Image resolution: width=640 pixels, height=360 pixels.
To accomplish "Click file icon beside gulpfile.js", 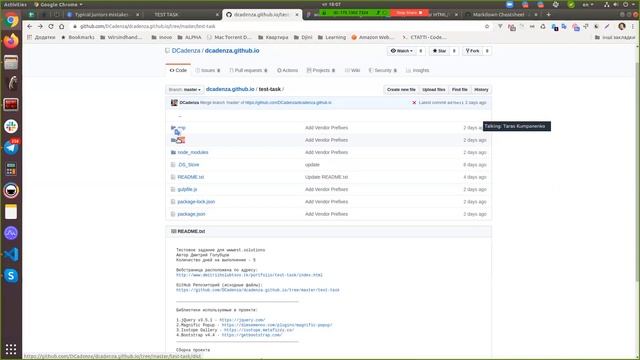I will 173,189.
